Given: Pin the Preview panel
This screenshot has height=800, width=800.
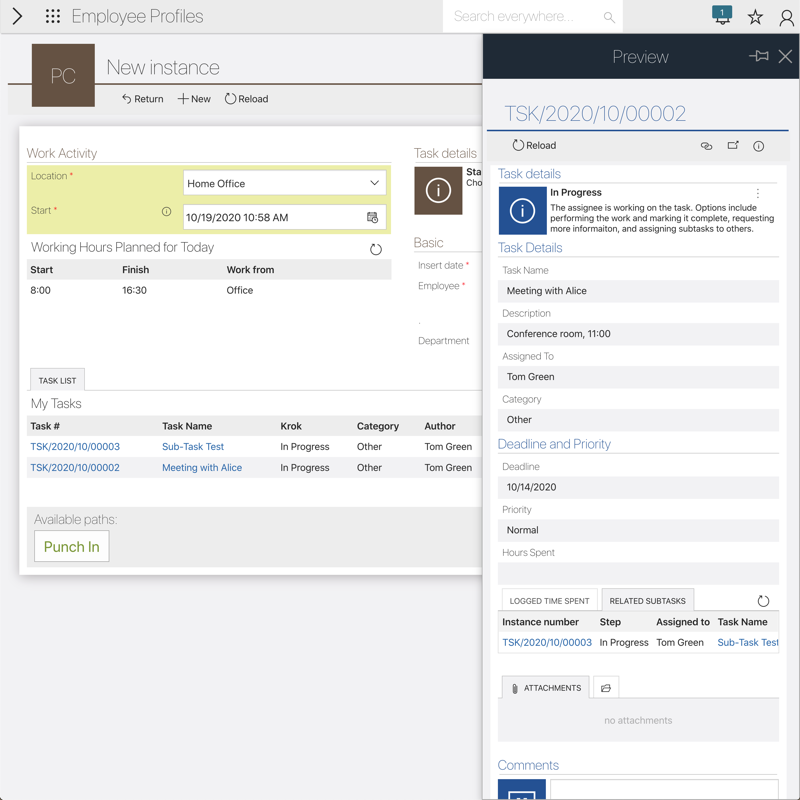Looking at the screenshot, I should (x=759, y=57).
